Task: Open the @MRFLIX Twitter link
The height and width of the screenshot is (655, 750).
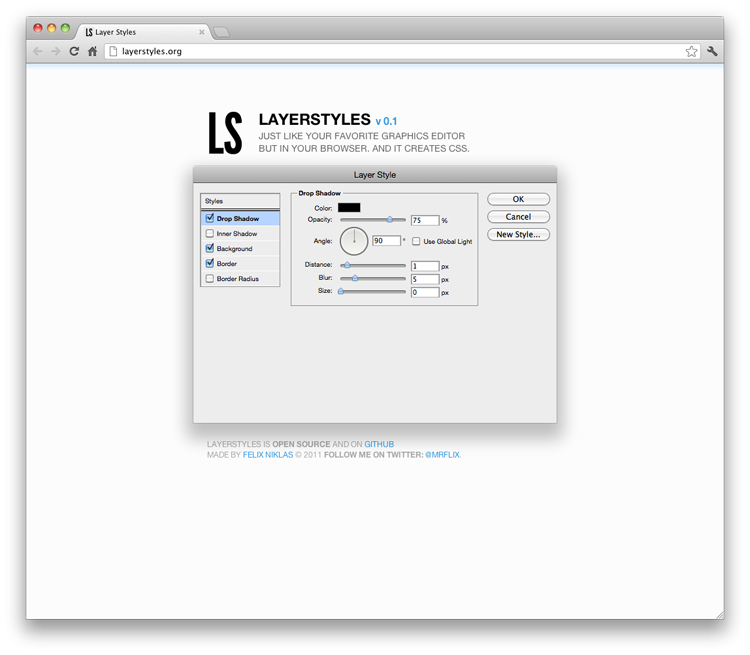Action: pos(442,455)
